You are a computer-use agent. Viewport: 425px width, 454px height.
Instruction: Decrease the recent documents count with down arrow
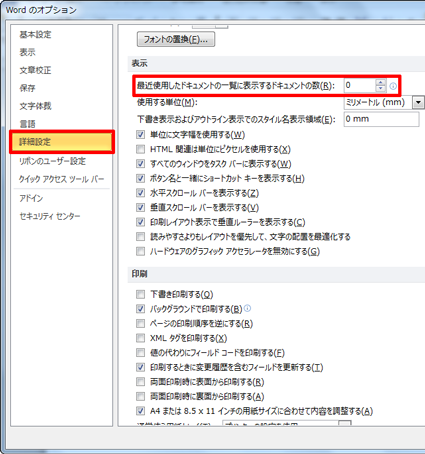pyautogui.click(x=380, y=89)
